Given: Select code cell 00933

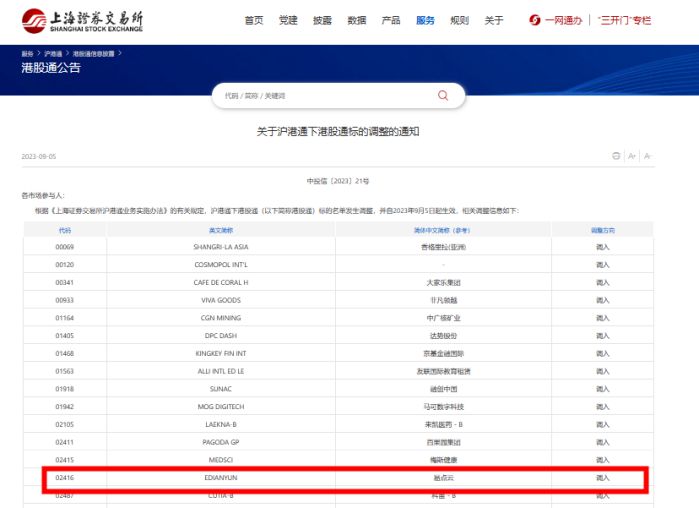Looking at the screenshot, I should pos(65,300).
